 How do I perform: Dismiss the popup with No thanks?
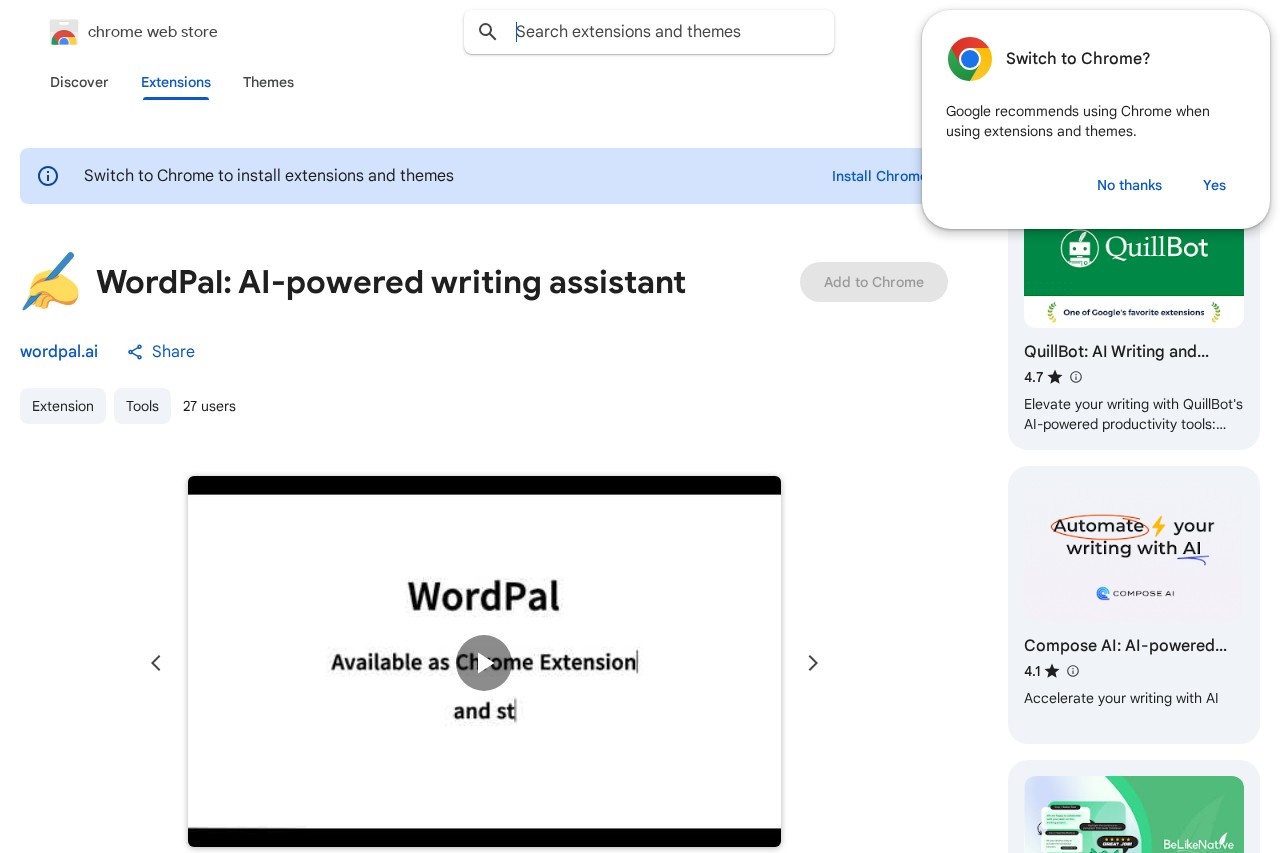pyautogui.click(x=1129, y=185)
